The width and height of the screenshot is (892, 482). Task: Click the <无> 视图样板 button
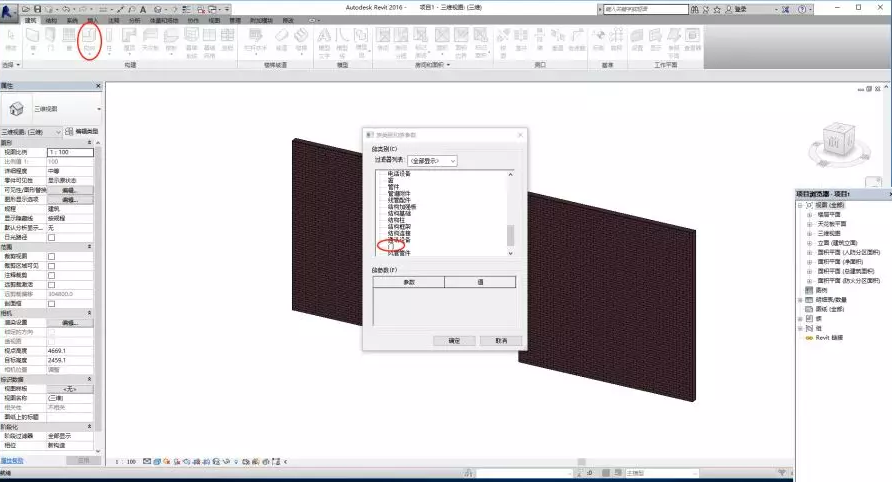pos(70,389)
